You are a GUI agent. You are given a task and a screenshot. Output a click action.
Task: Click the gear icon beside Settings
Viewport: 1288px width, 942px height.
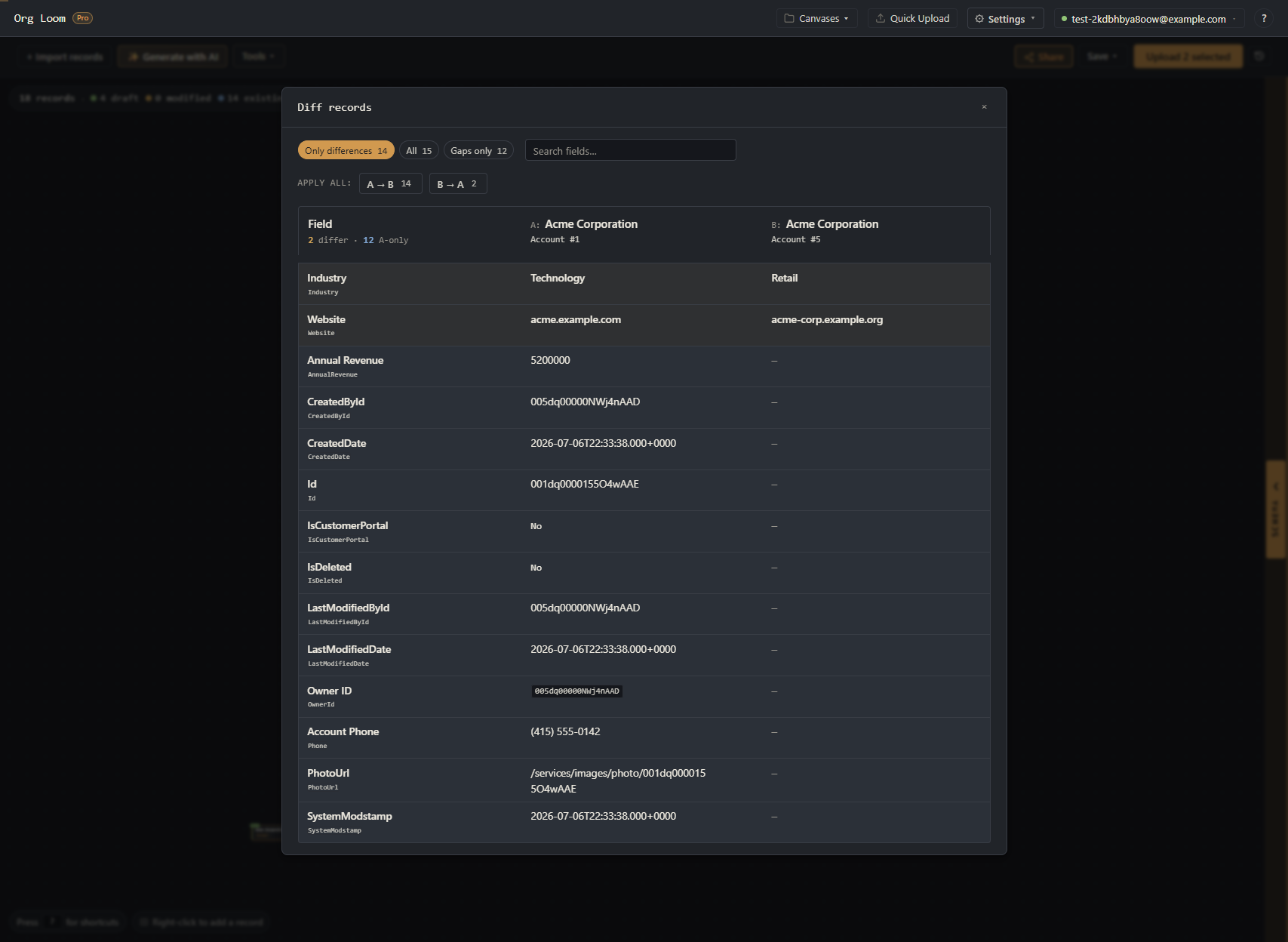pos(979,19)
